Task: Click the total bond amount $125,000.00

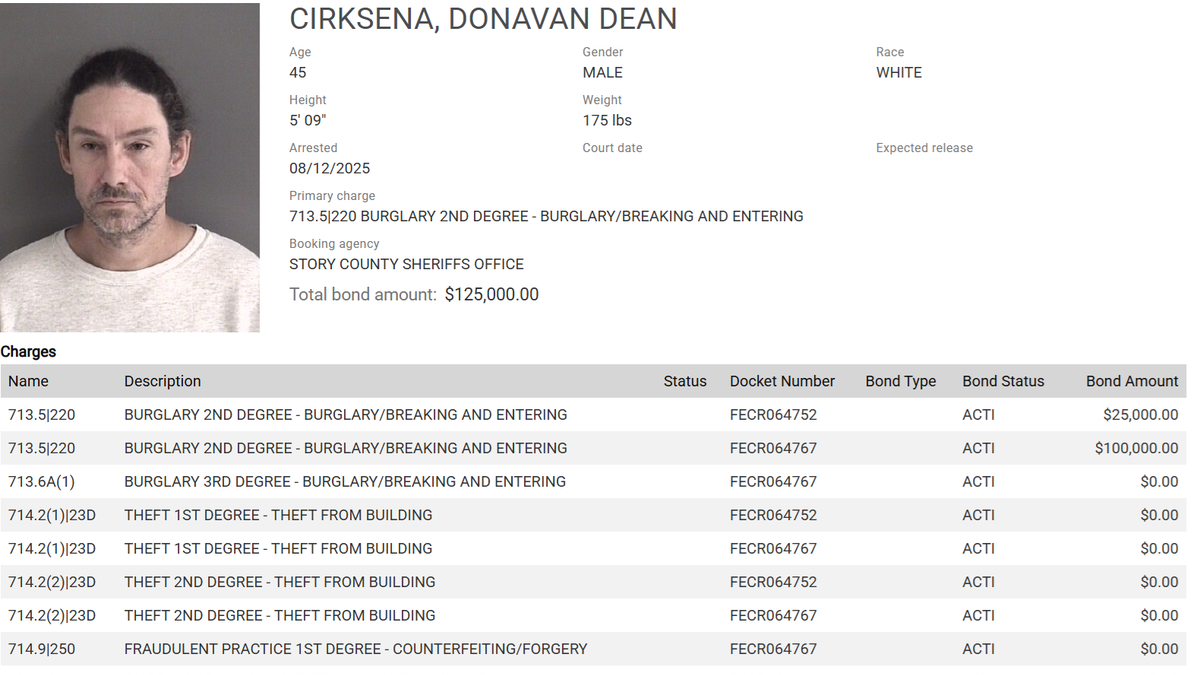Action: [x=491, y=295]
